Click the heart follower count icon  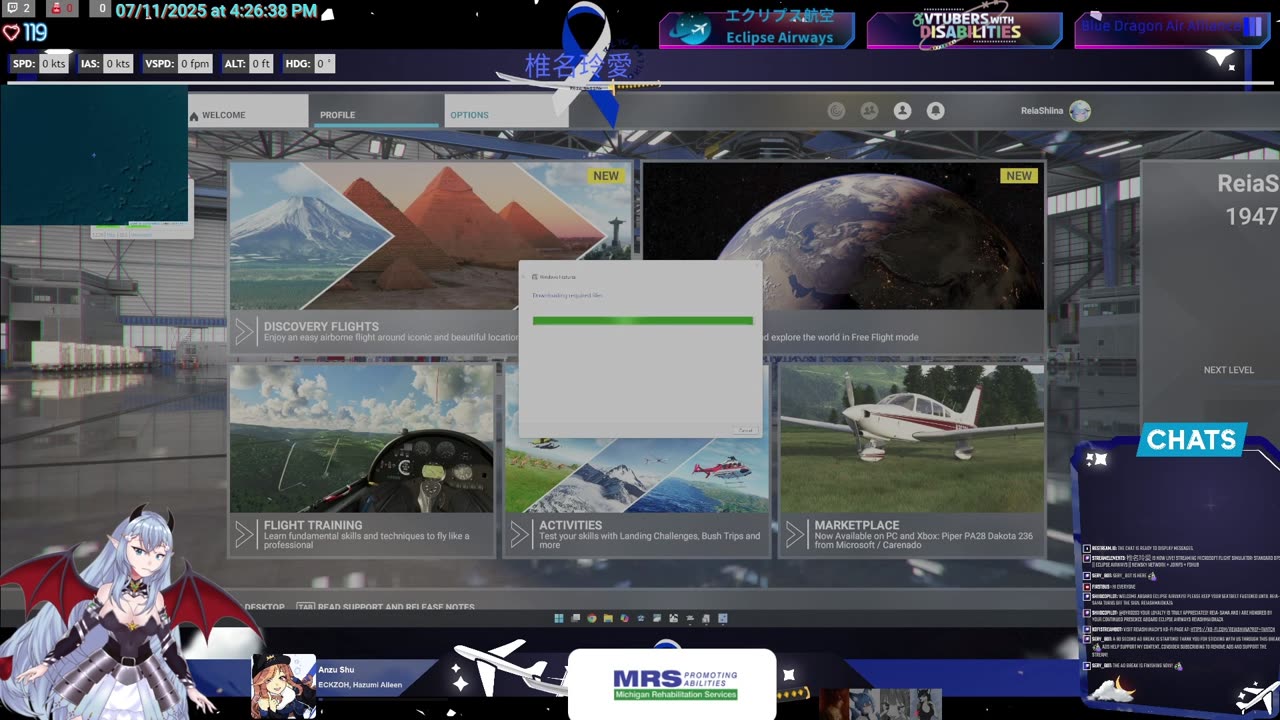(x=11, y=33)
